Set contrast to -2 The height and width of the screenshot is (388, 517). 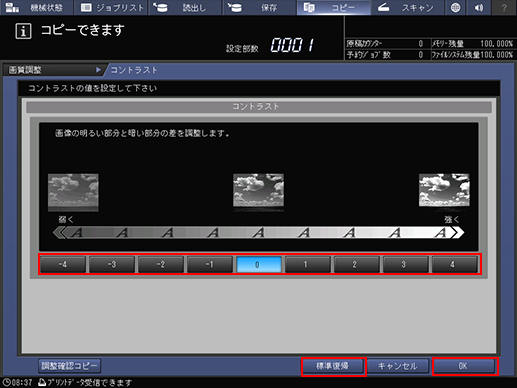(x=161, y=264)
